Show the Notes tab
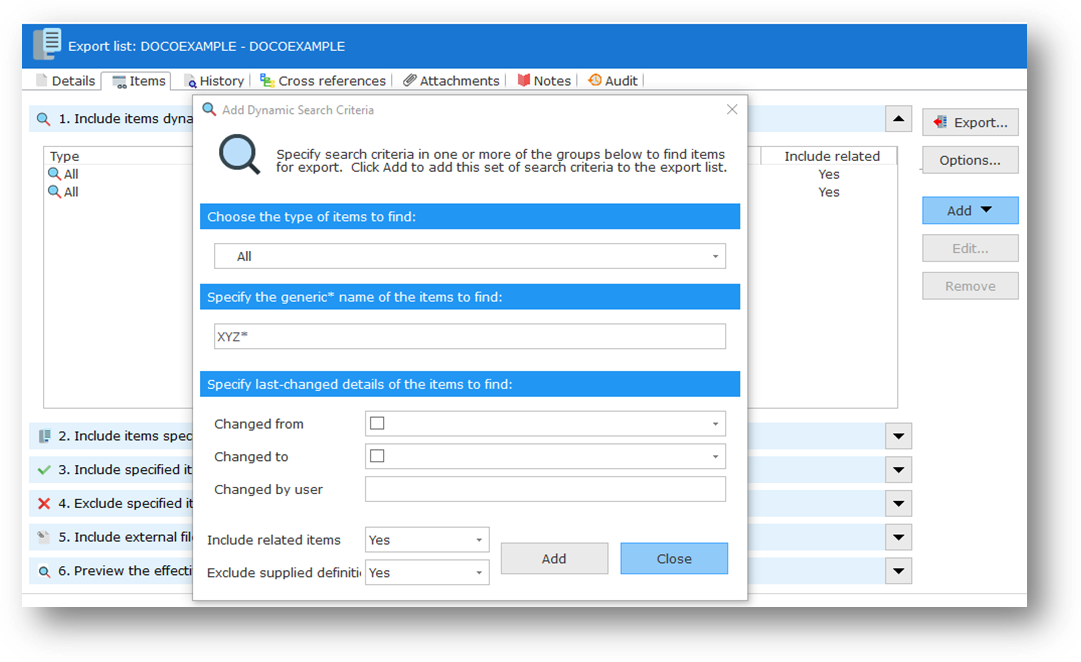The image size is (1081, 662). [545, 81]
